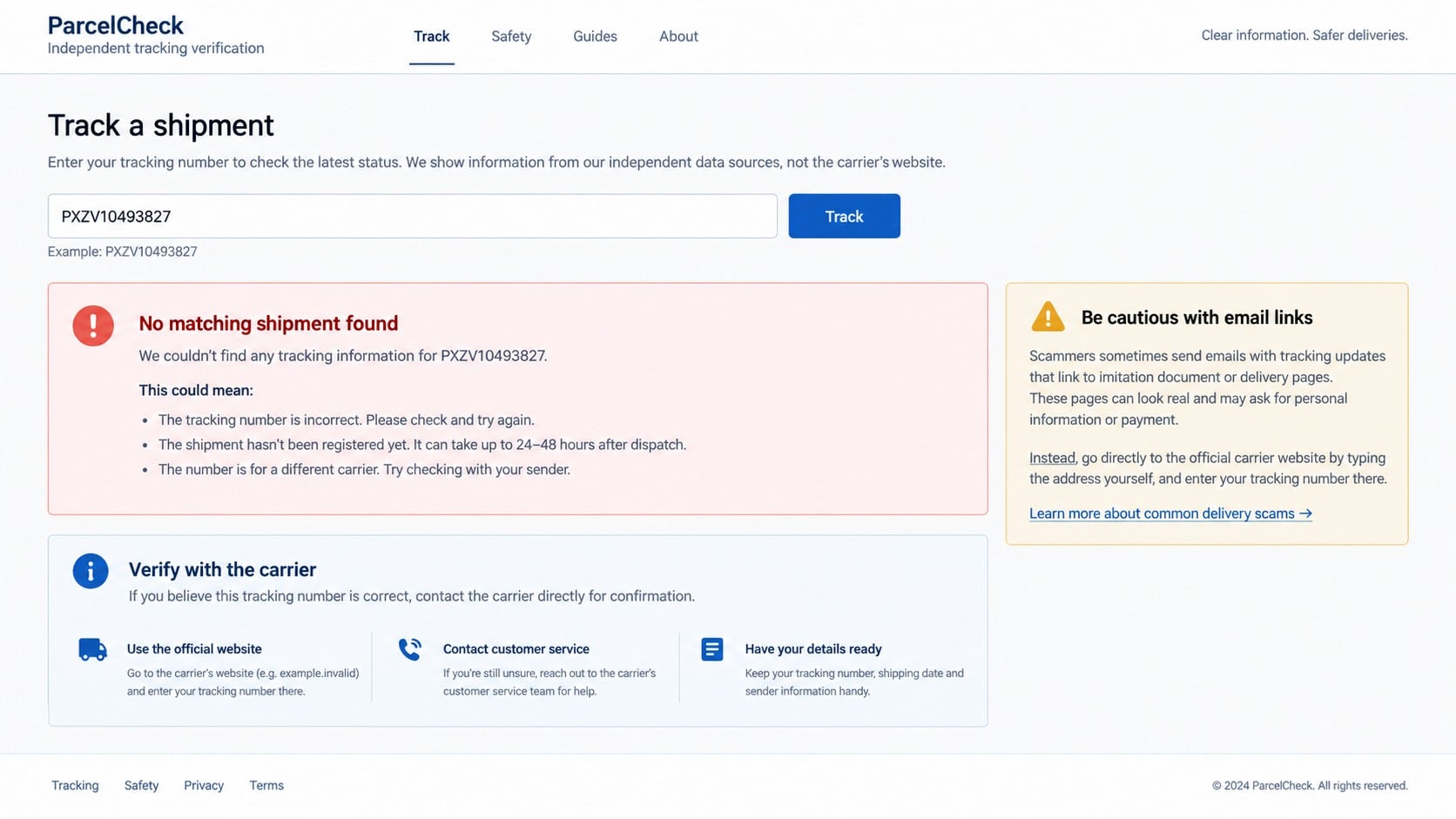Go to the Guides tab
The image size is (1456, 819).
[x=595, y=37]
